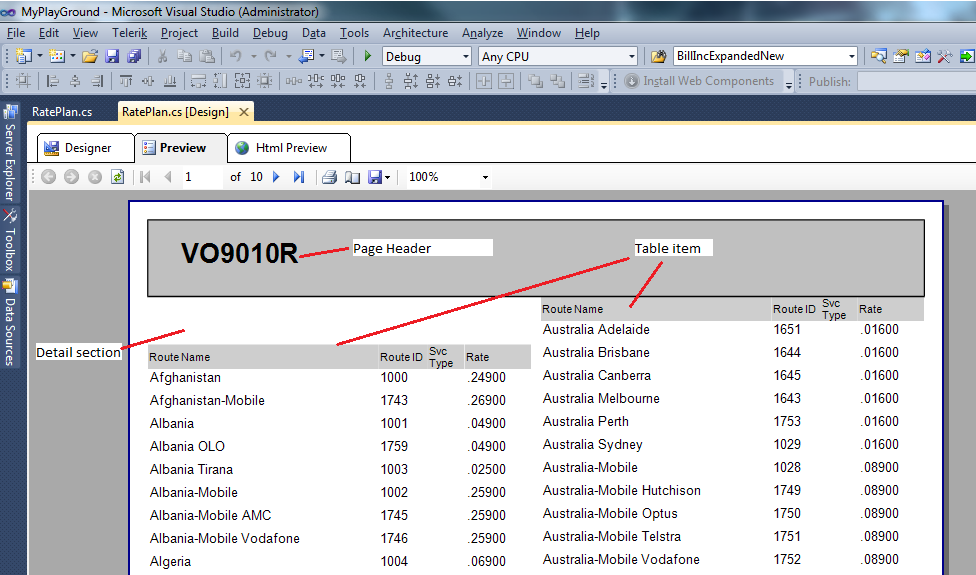Click the Copy icon in the toolbar

pyautogui.click(x=184, y=57)
